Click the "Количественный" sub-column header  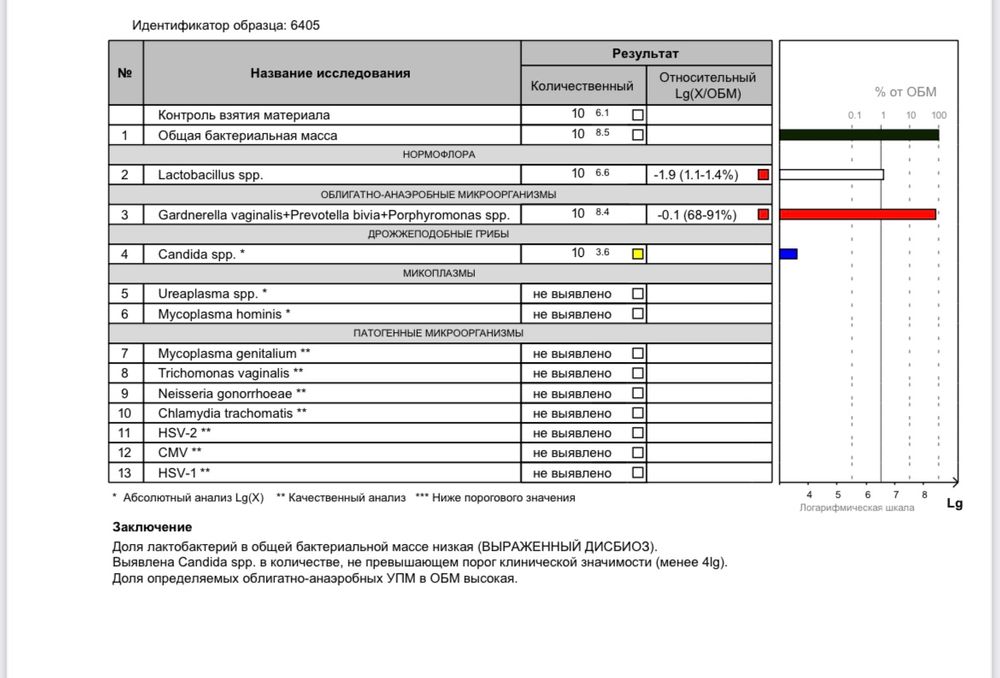(x=582, y=86)
